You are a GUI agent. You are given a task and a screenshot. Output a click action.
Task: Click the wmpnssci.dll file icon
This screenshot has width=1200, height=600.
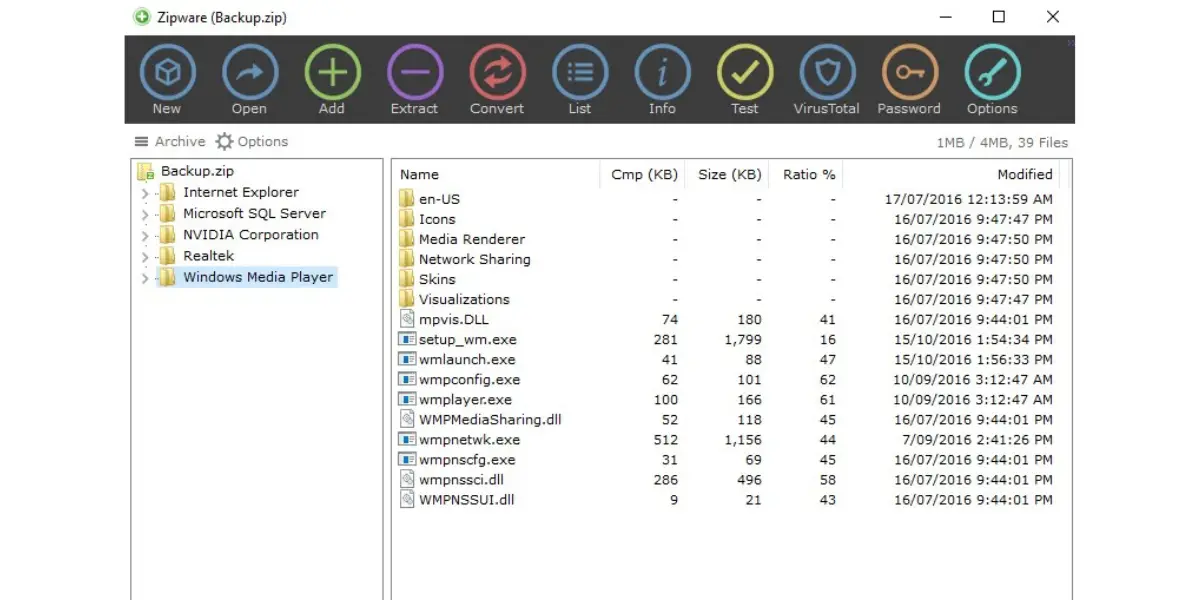(407, 479)
